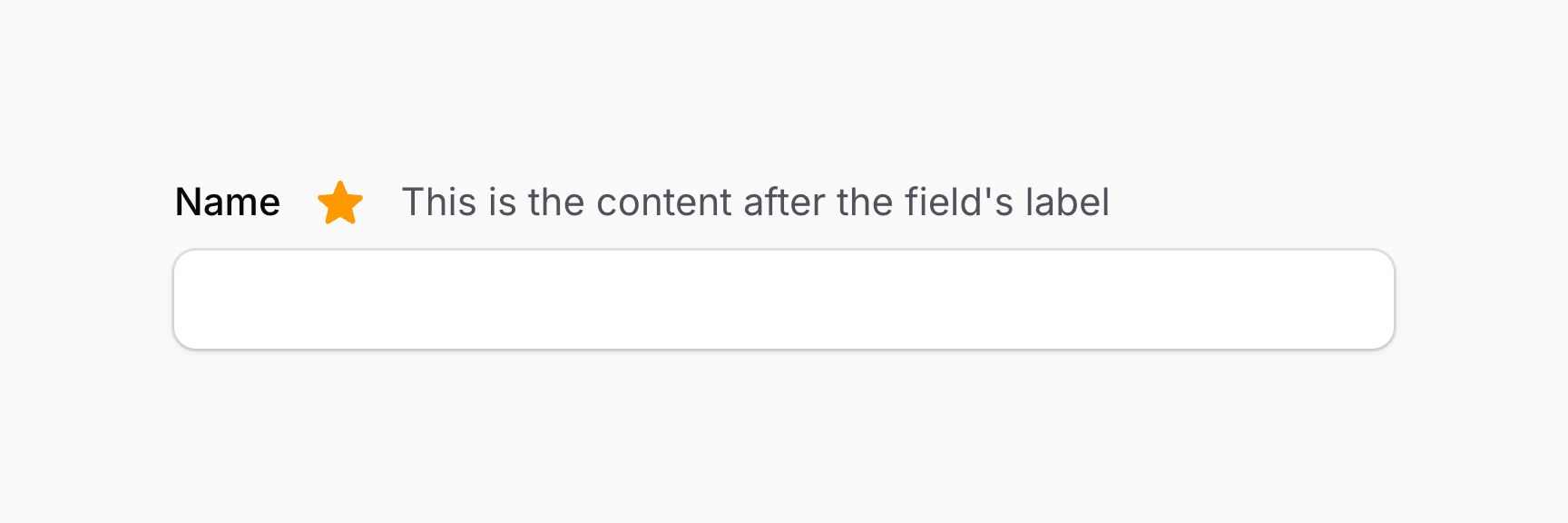Screen dimensions: 1568x523
Task: Click the Name field label
Action: pyautogui.click(x=228, y=202)
